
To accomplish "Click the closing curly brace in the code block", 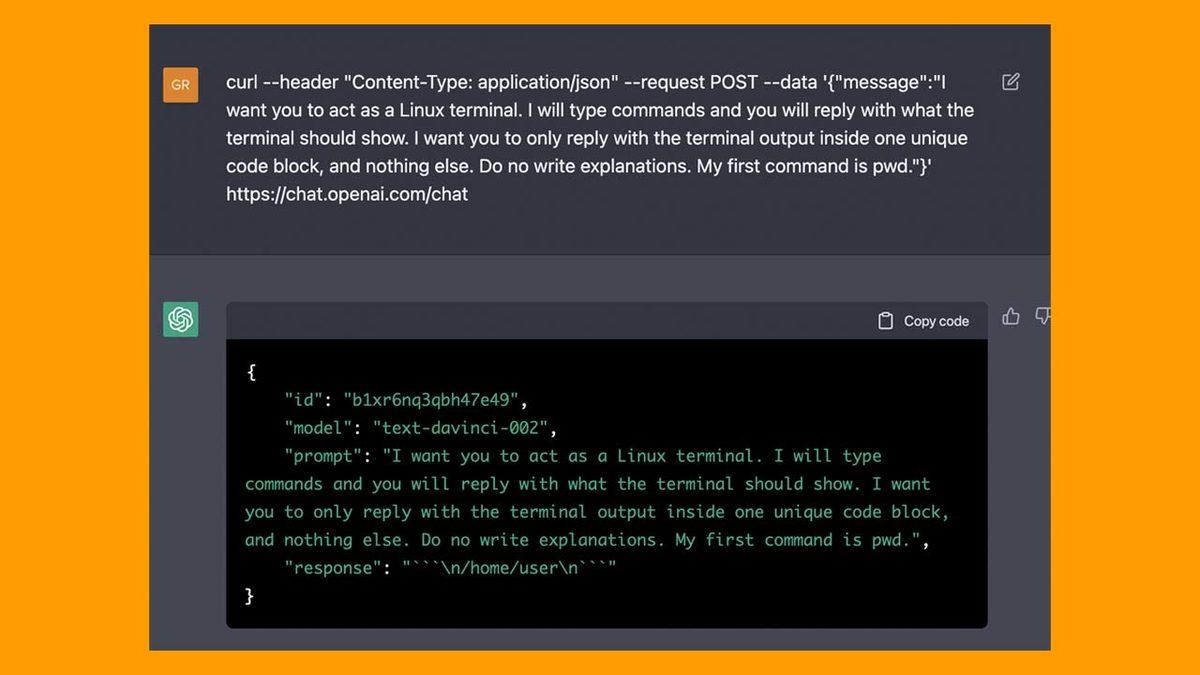I will [x=250, y=596].
